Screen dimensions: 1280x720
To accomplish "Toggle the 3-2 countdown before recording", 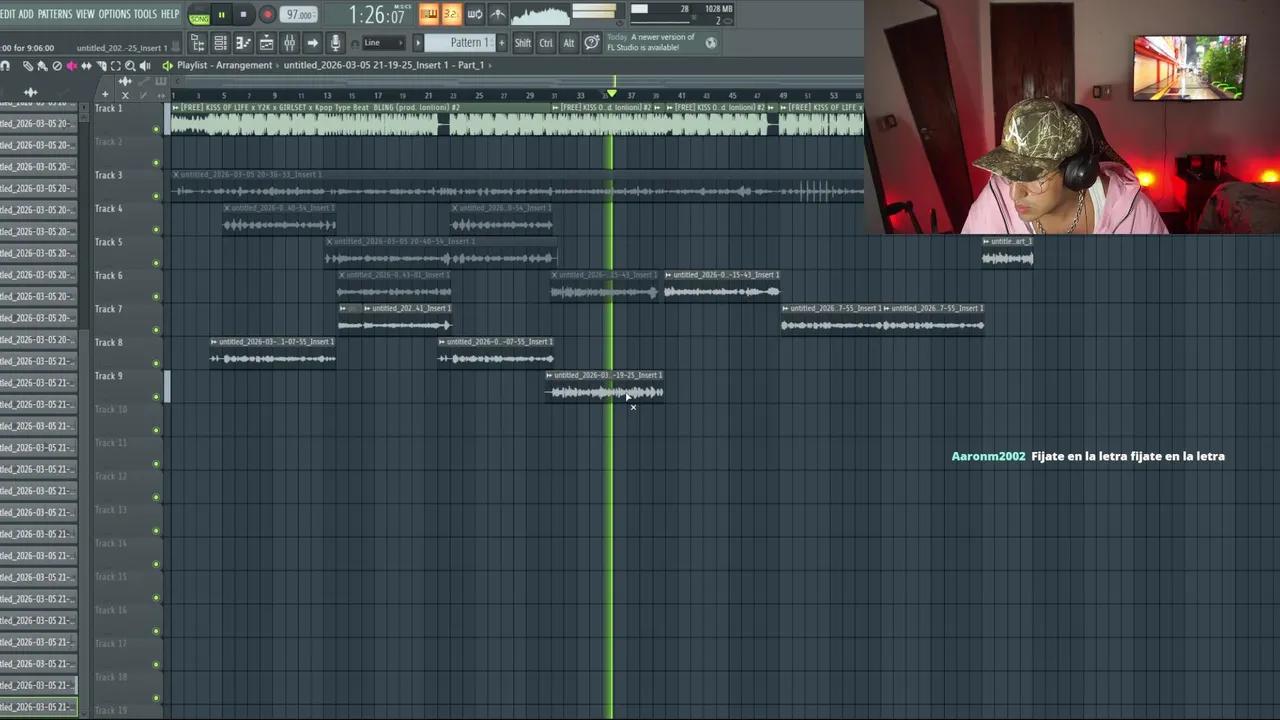I will click(x=451, y=14).
